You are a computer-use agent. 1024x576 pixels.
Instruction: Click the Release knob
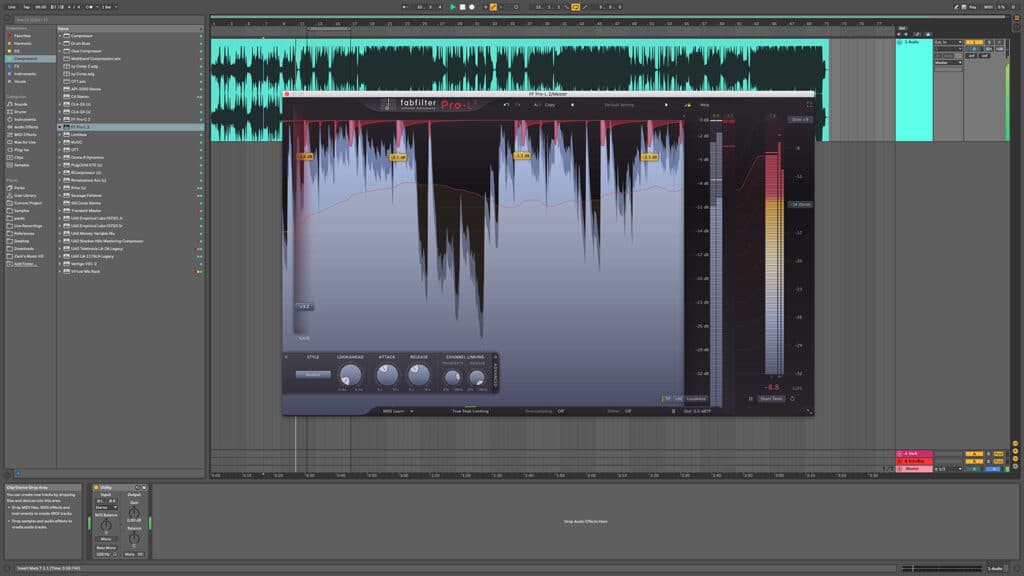(x=419, y=374)
